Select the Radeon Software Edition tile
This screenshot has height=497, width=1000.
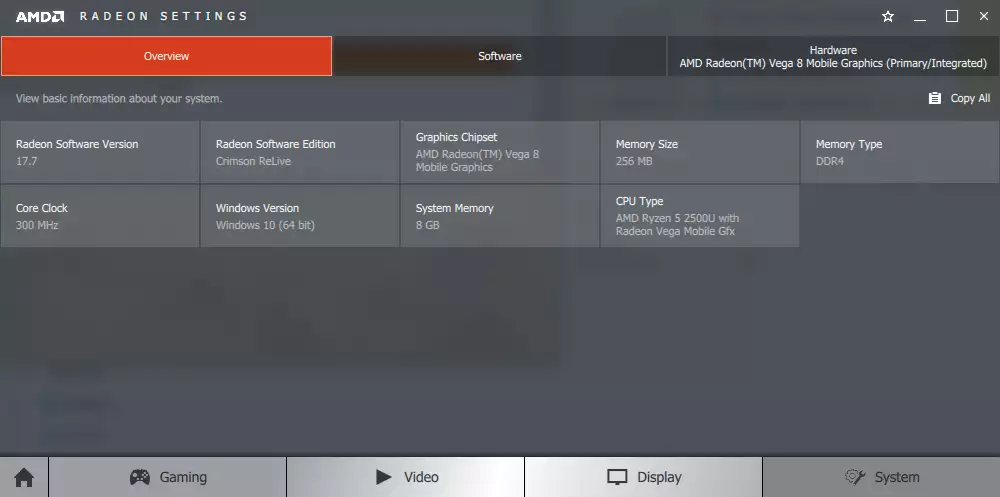tap(300, 152)
